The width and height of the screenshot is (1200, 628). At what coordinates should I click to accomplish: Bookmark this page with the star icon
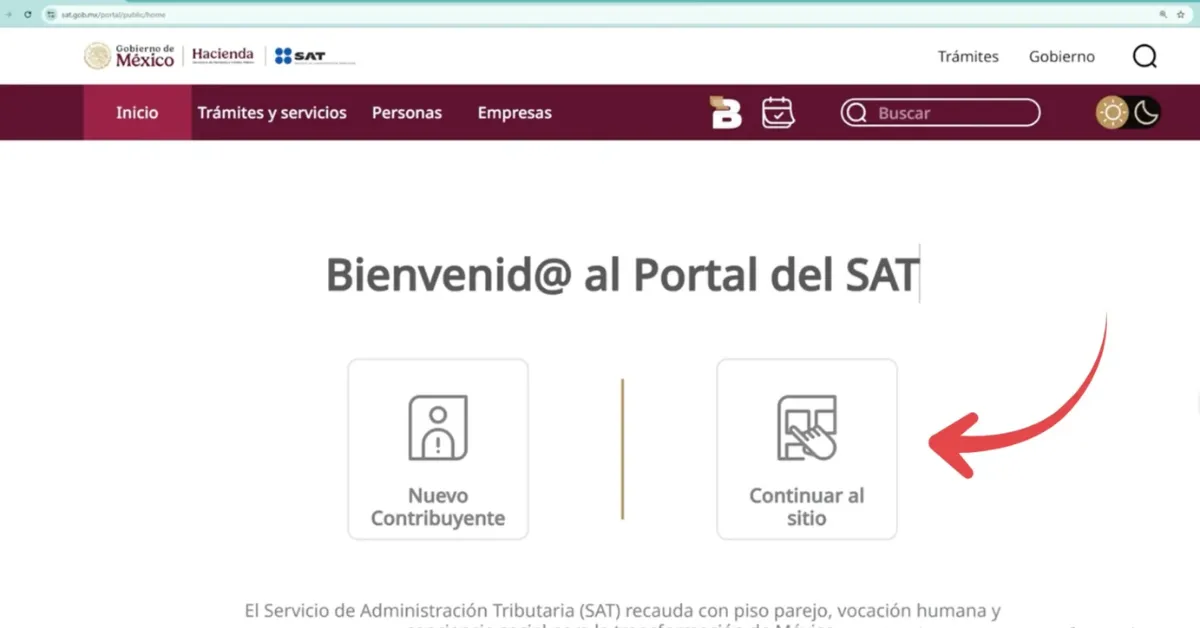click(1180, 15)
